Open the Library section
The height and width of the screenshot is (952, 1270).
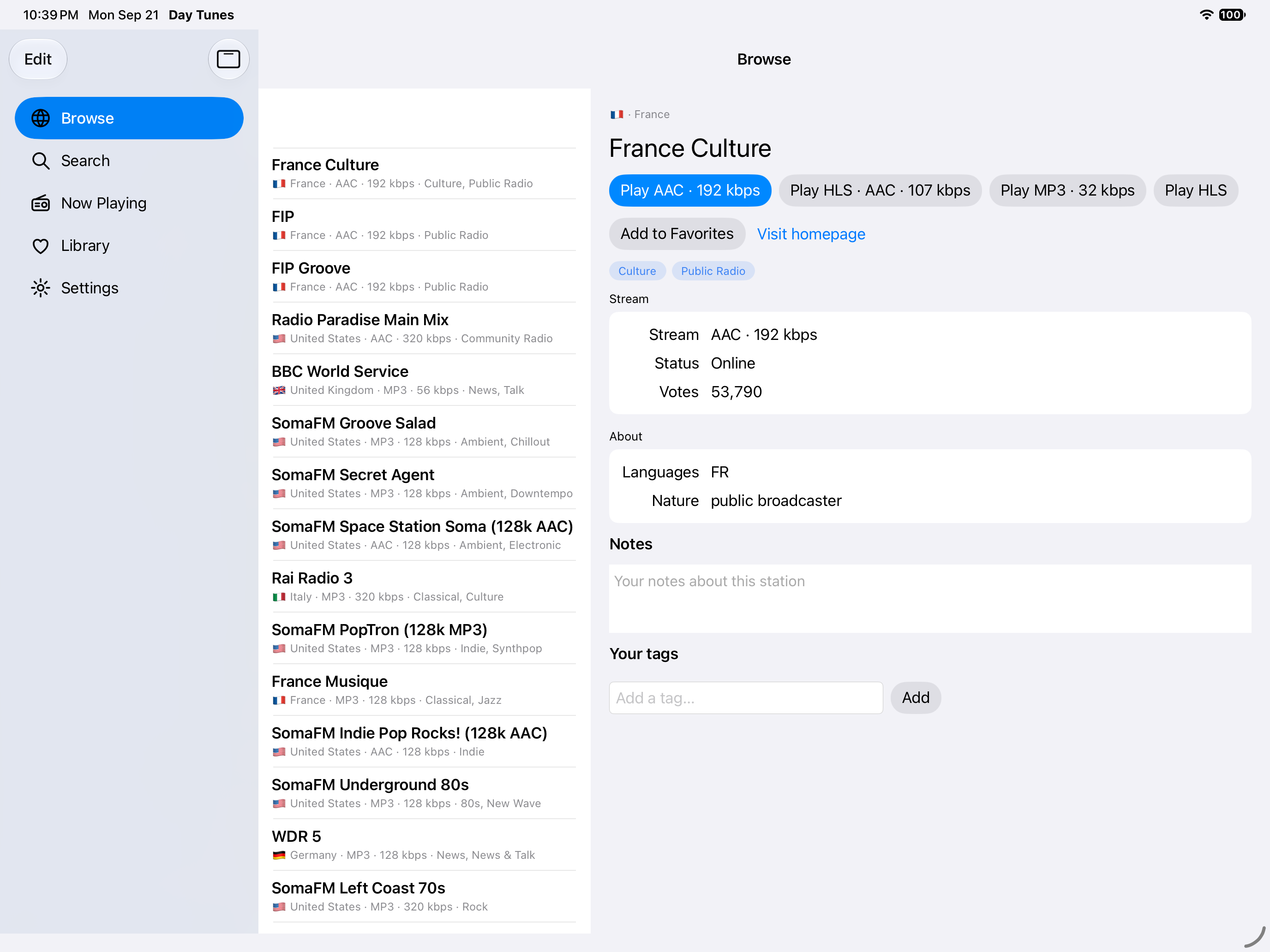(x=129, y=245)
